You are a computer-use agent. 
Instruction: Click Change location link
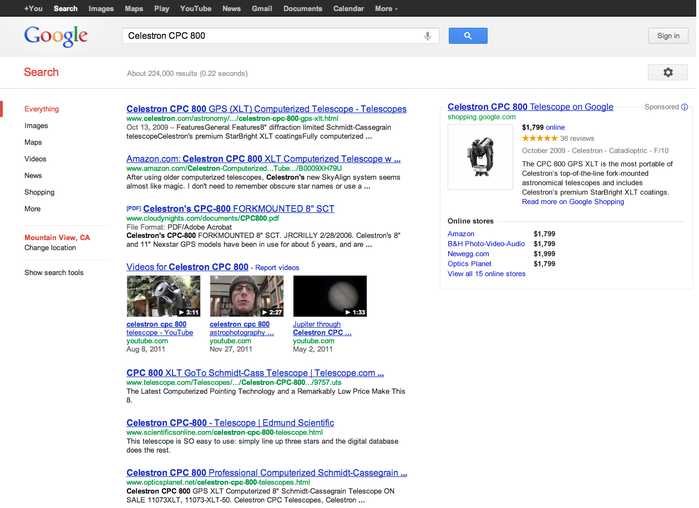pyautogui.click(x=50, y=248)
